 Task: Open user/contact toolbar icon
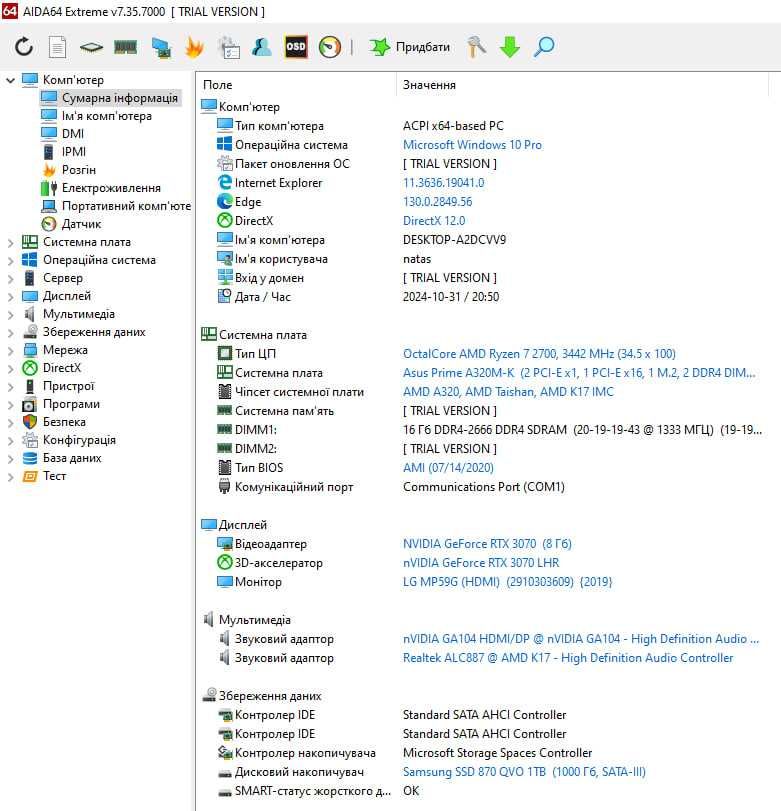click(262, 47)
